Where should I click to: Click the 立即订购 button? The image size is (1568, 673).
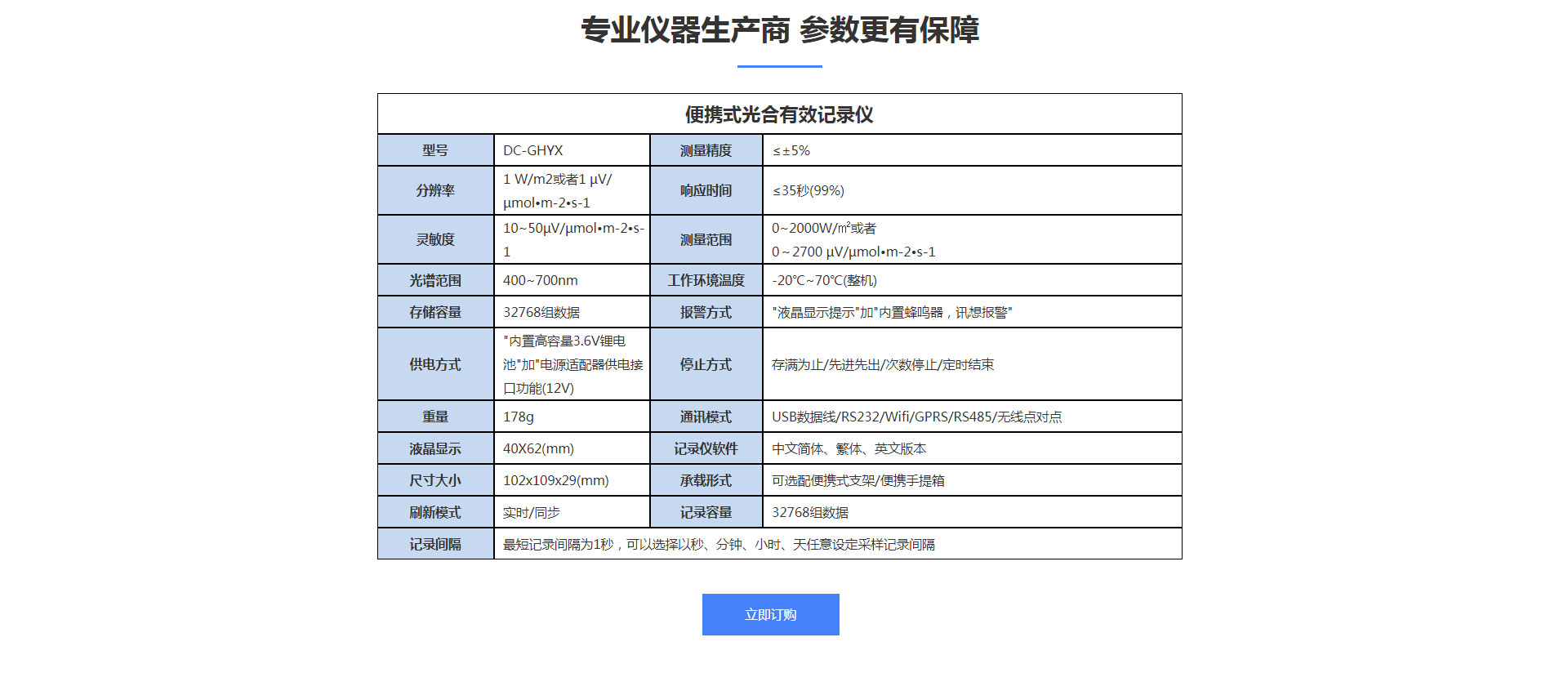click(x=770, y=614)
